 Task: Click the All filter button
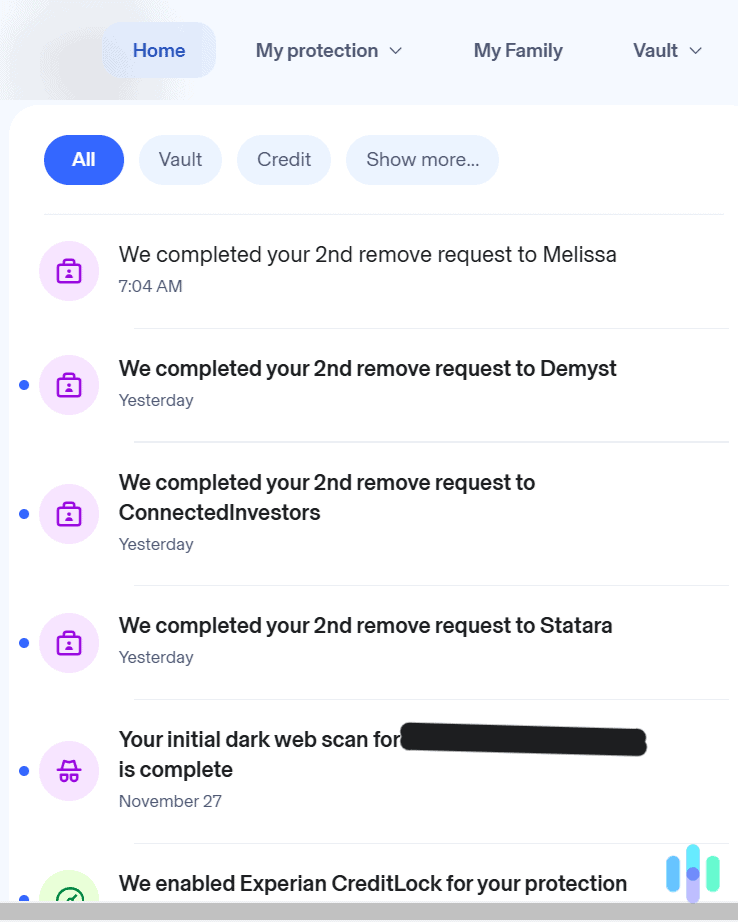point(83,160)
